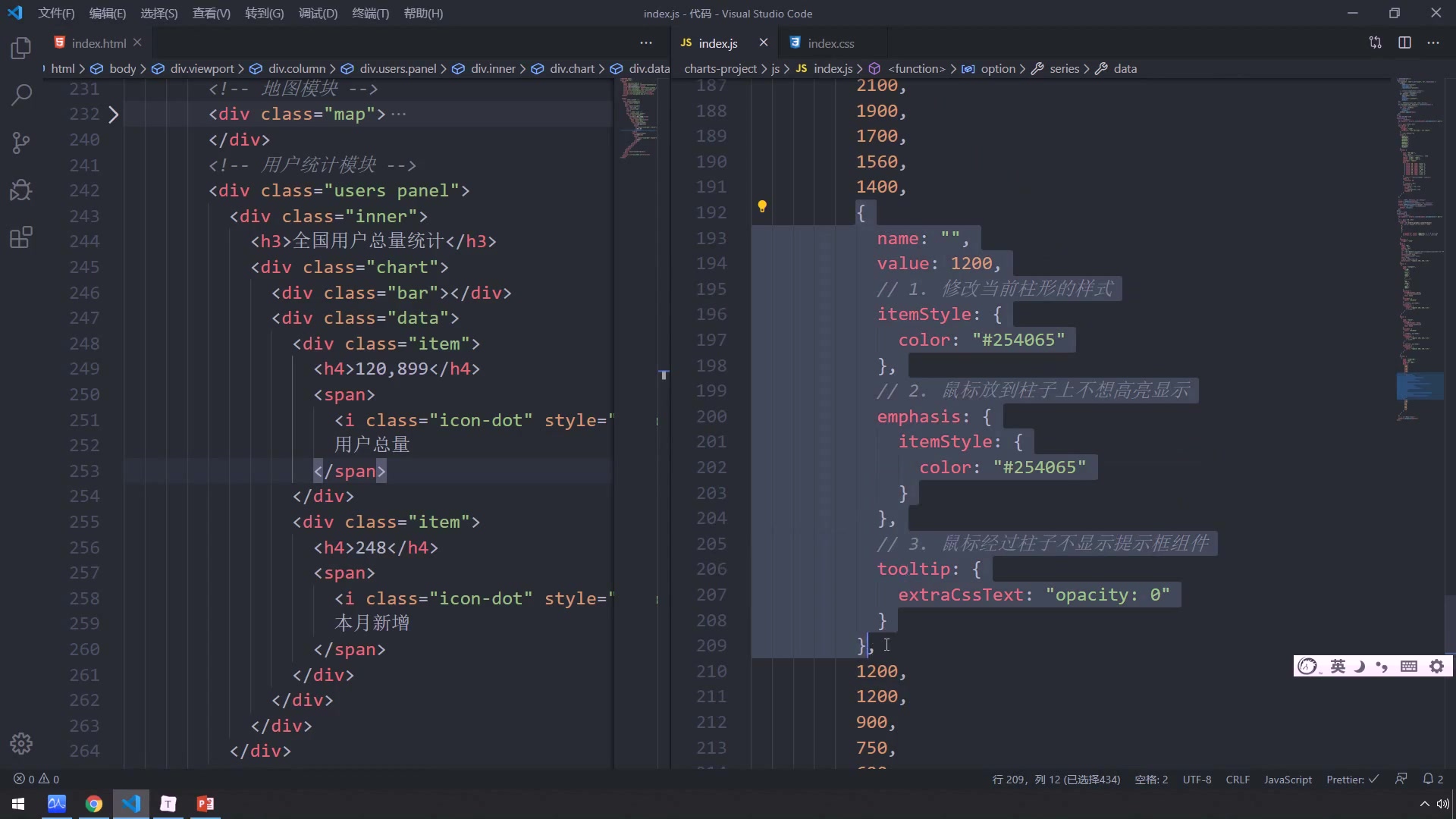
Task: Open the Extensions view icon
Action: pyautogui.click(x=21, y=237)
